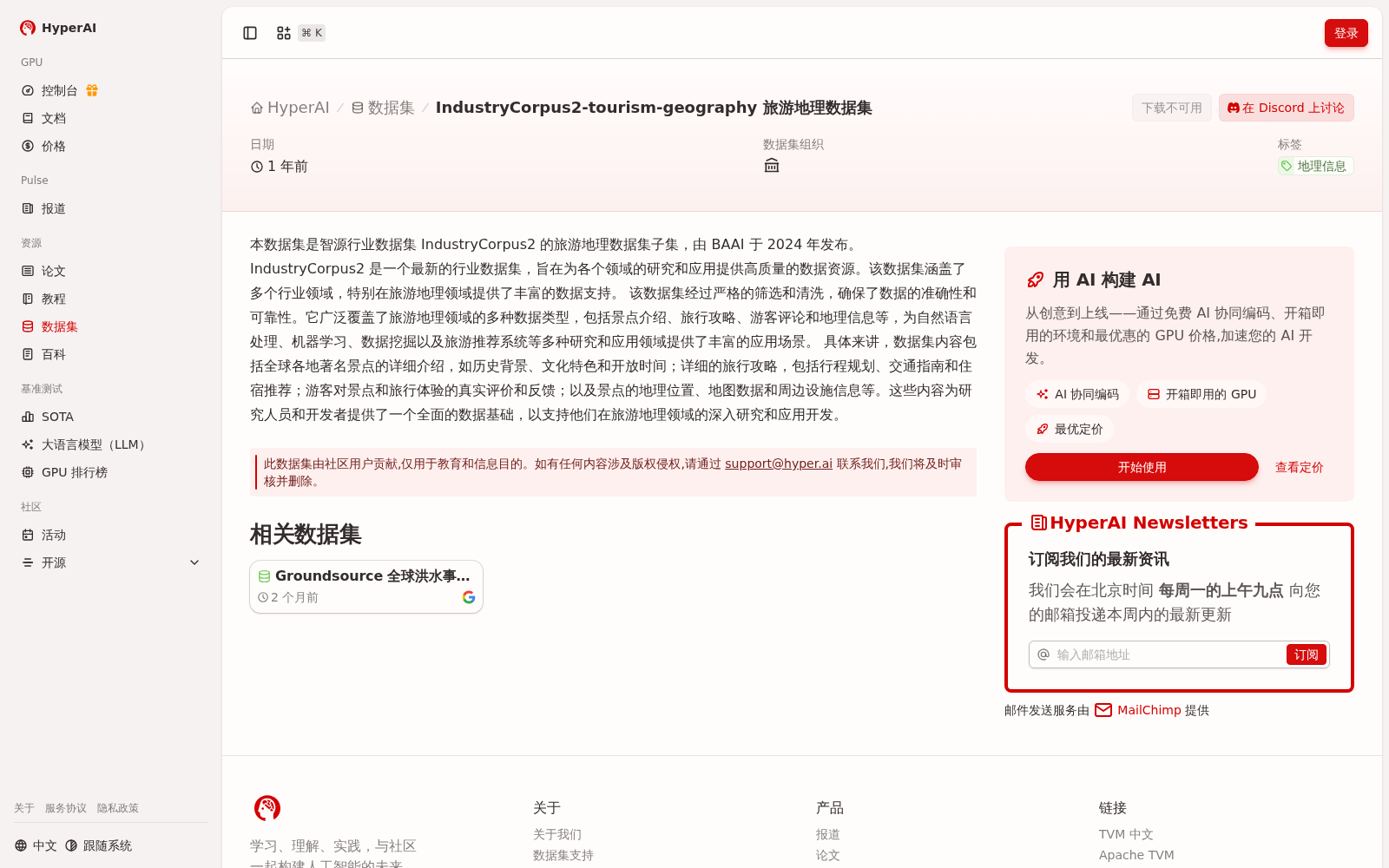This screenshot has height=868, width=1389.
Task: Click the support@hyper.ai email link
Action: pos(779,464)
